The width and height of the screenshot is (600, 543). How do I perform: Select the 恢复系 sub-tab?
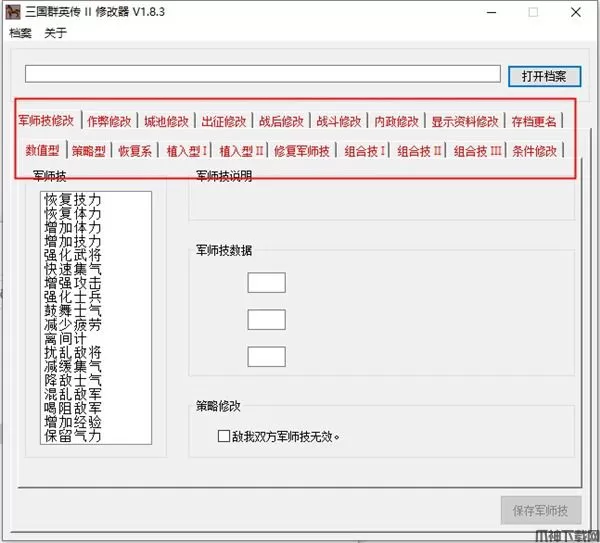135,151
